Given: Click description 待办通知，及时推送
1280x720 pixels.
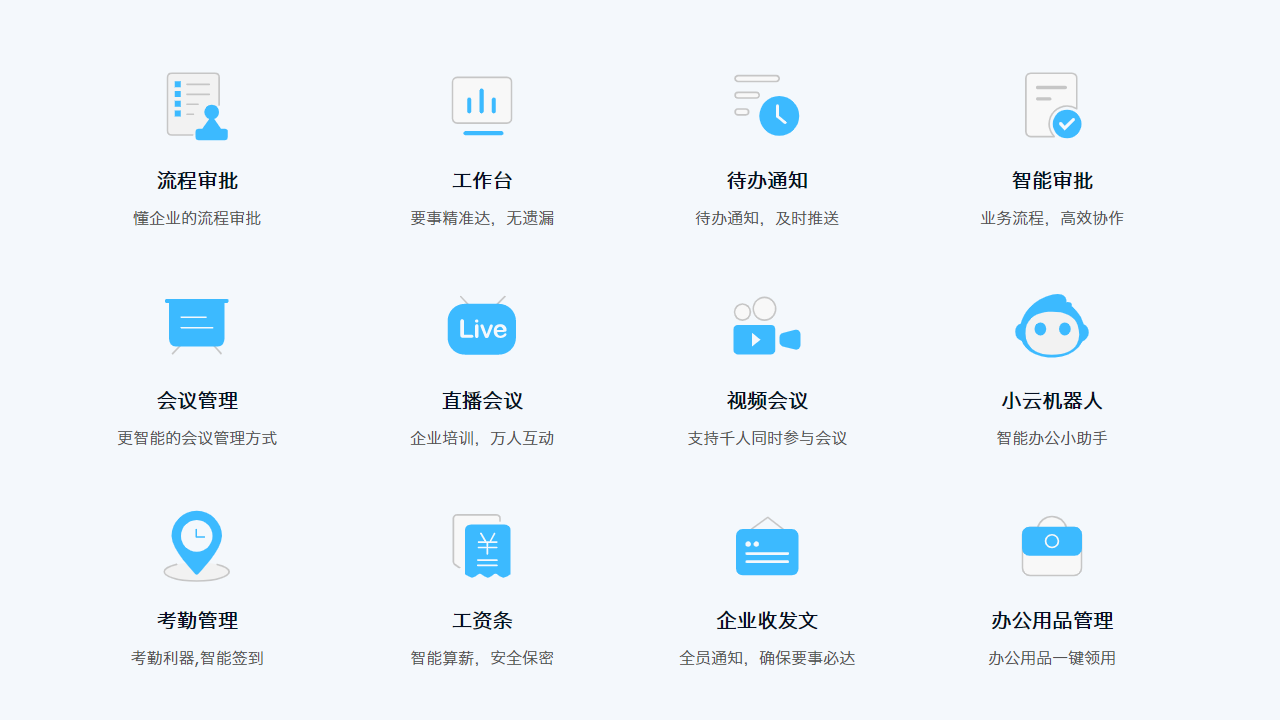Looking at the screenshot, I should pos(767,218).
